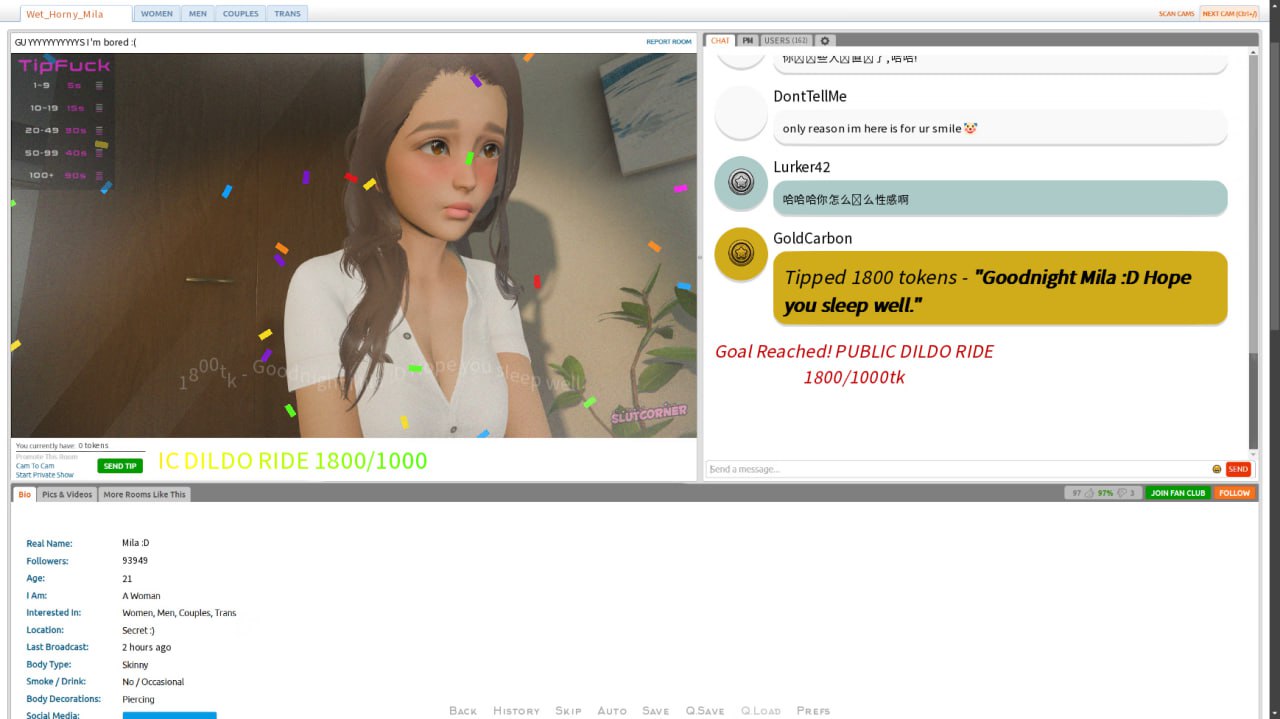
Task: Click the Send a message input field
Action: [x=955, y=469]
